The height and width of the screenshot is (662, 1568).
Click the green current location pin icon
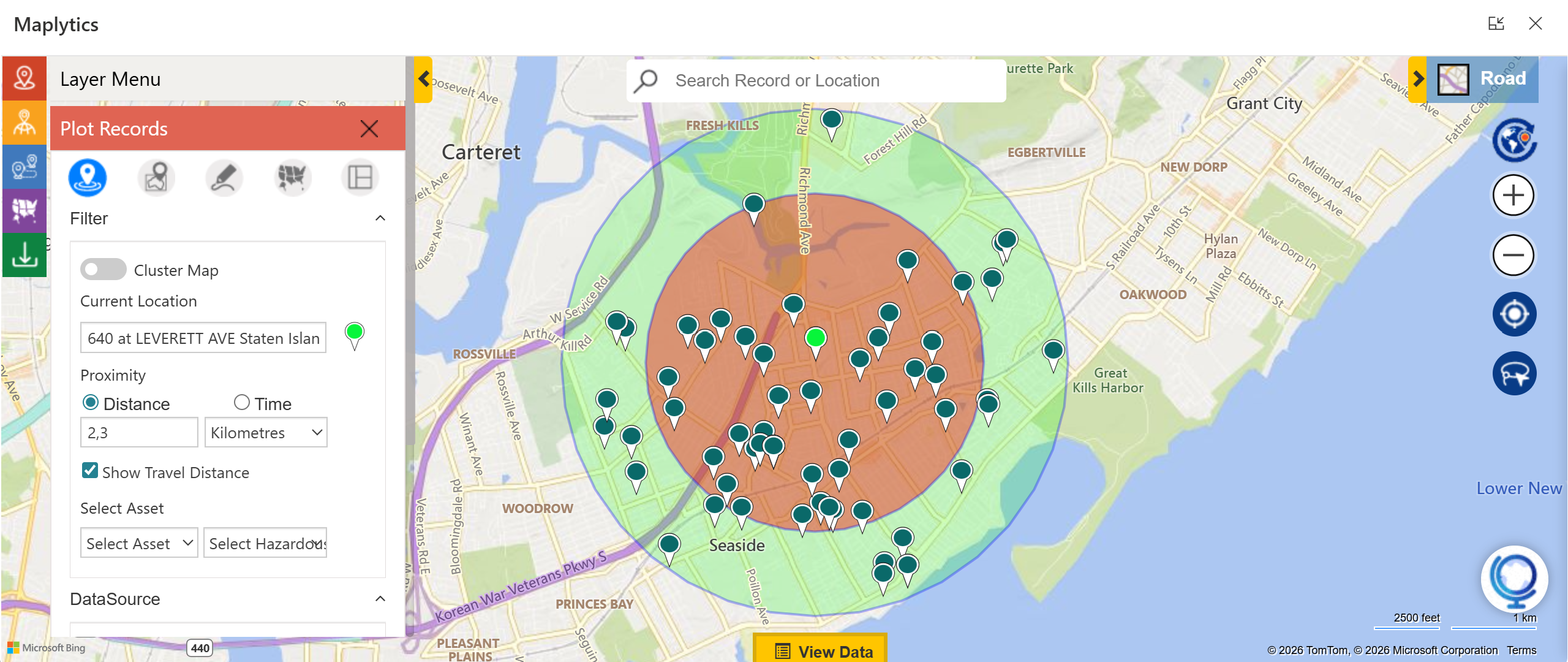[x=355, y=336]
